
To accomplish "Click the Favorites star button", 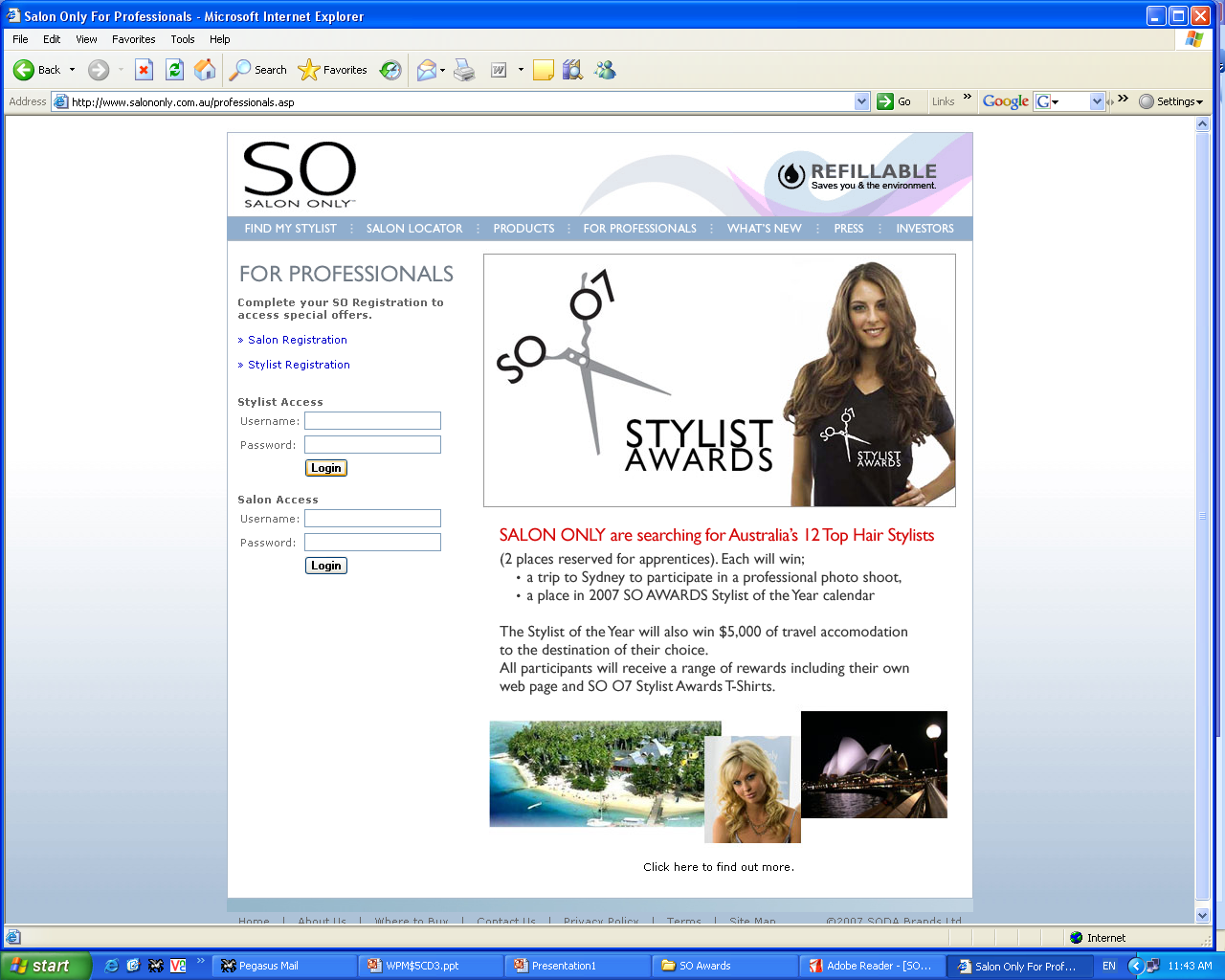I will tap(333, 70).
